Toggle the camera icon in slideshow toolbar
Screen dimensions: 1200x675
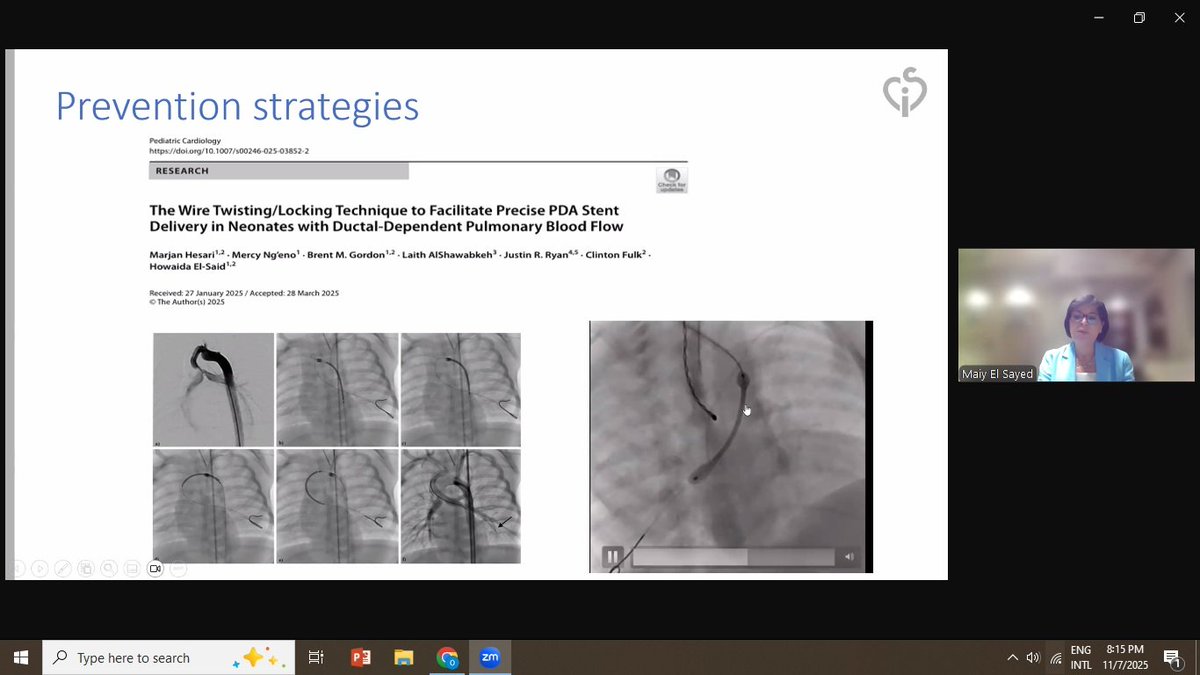155,569
